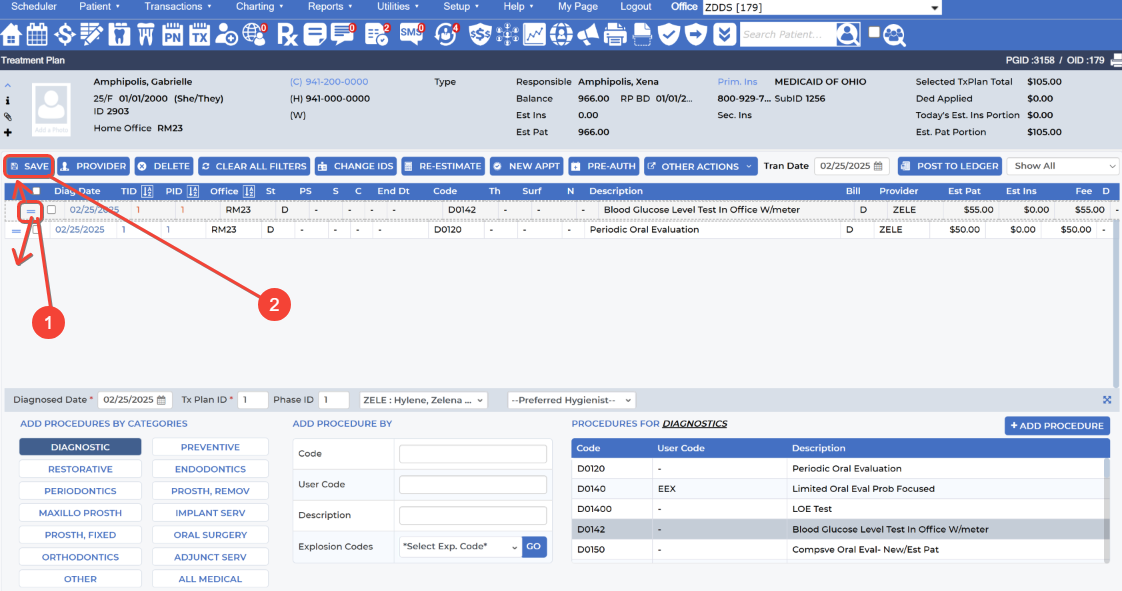Sort by the PID column sort icon
Viewport: 1122px width, 591px height.
(192, 191)
